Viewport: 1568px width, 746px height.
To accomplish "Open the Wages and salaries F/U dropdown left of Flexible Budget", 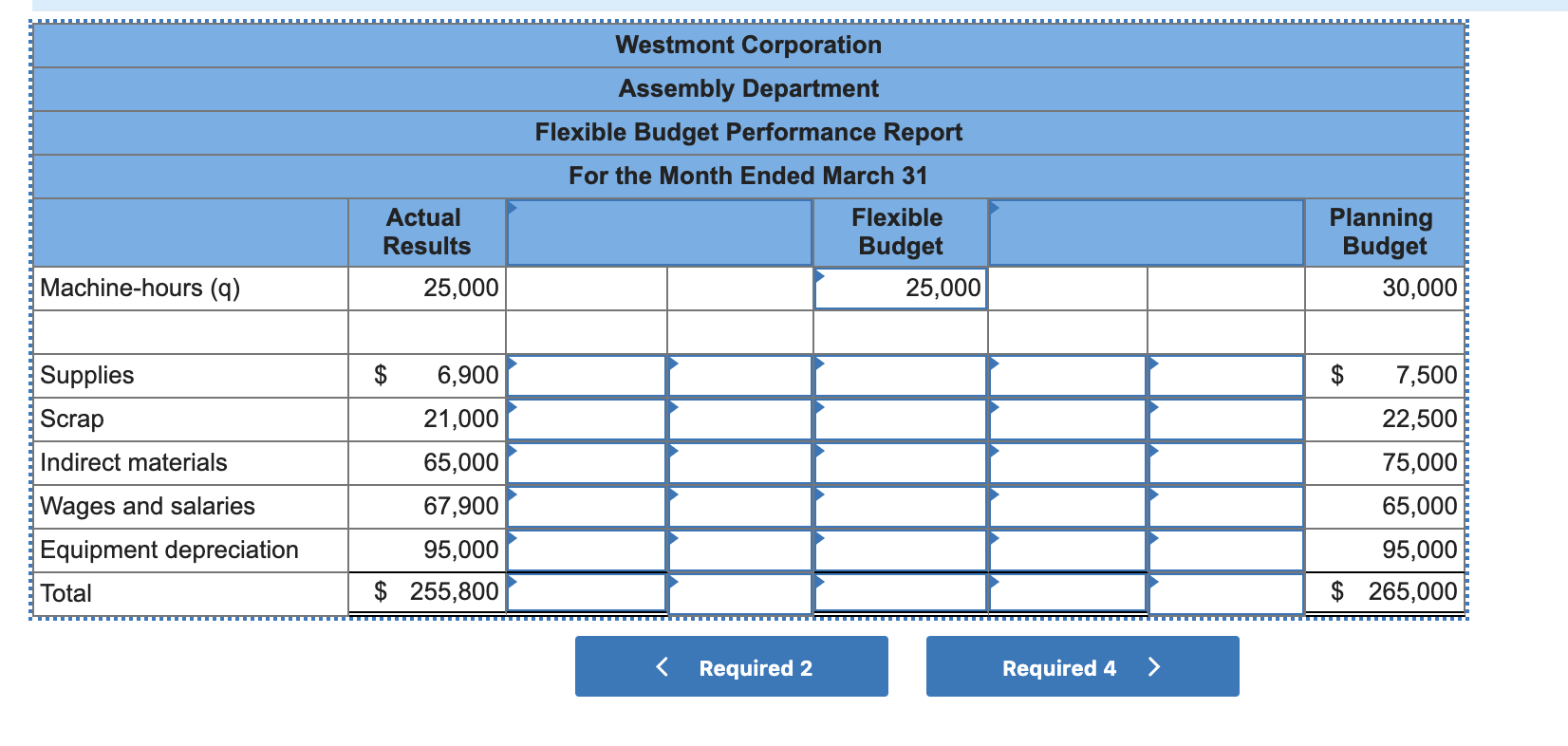I will click(740, 507).
